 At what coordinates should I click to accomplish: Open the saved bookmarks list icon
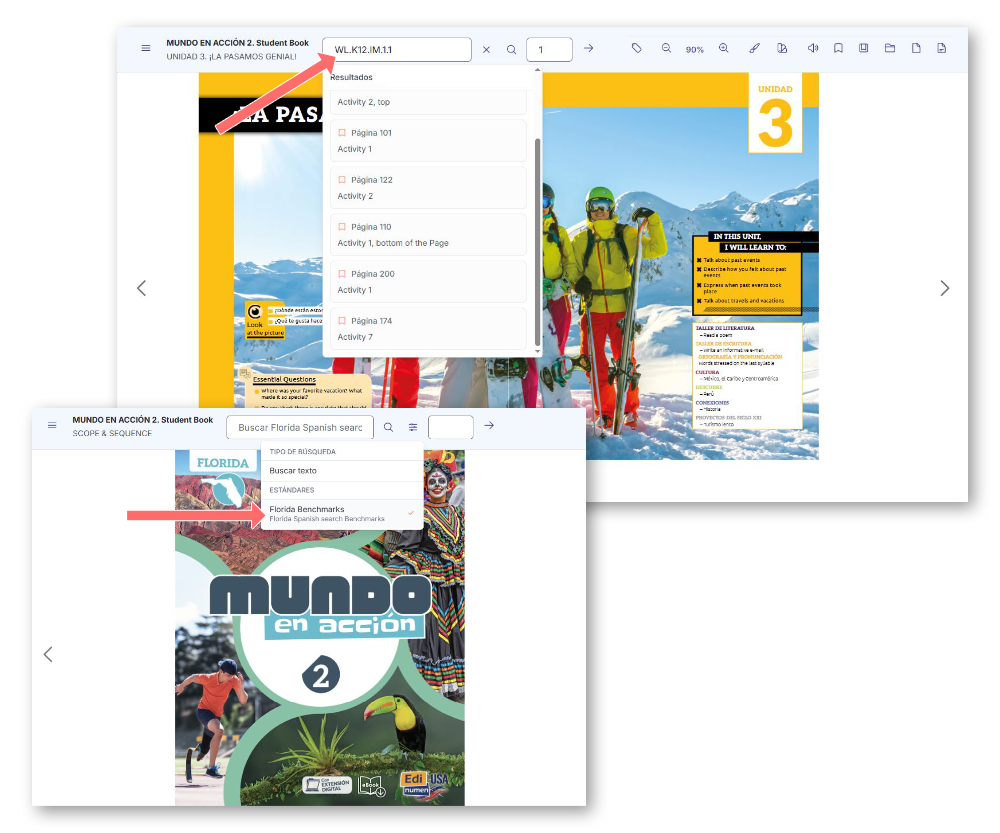[x=864, y=48]
